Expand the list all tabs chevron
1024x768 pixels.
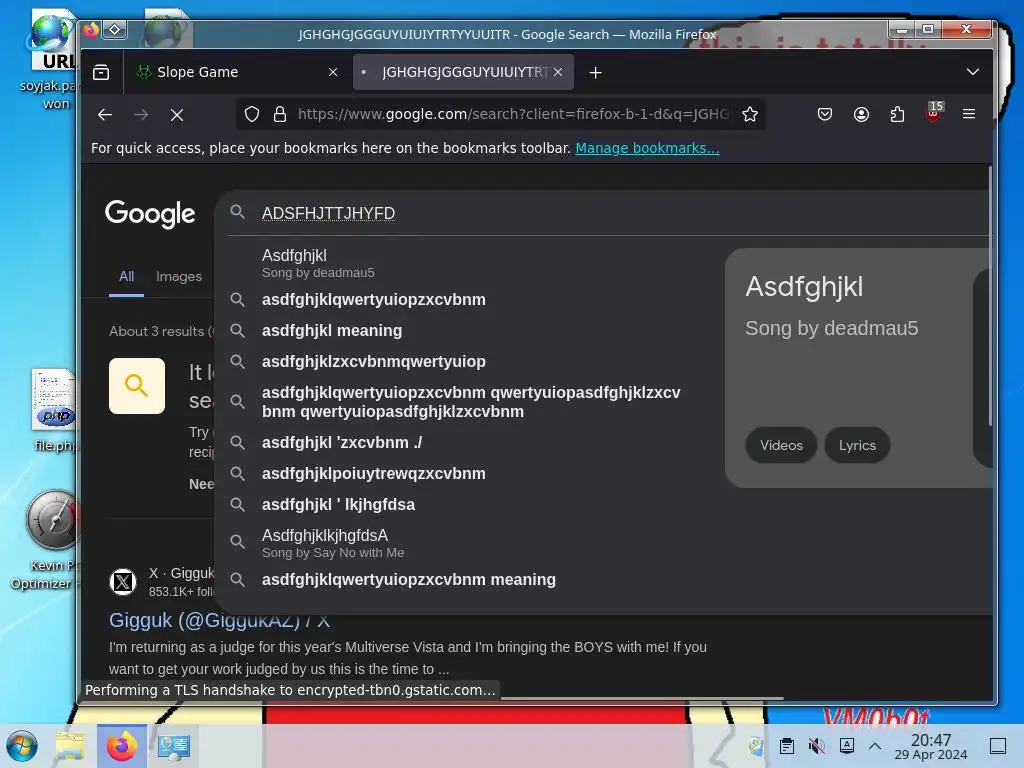point(972,72)
